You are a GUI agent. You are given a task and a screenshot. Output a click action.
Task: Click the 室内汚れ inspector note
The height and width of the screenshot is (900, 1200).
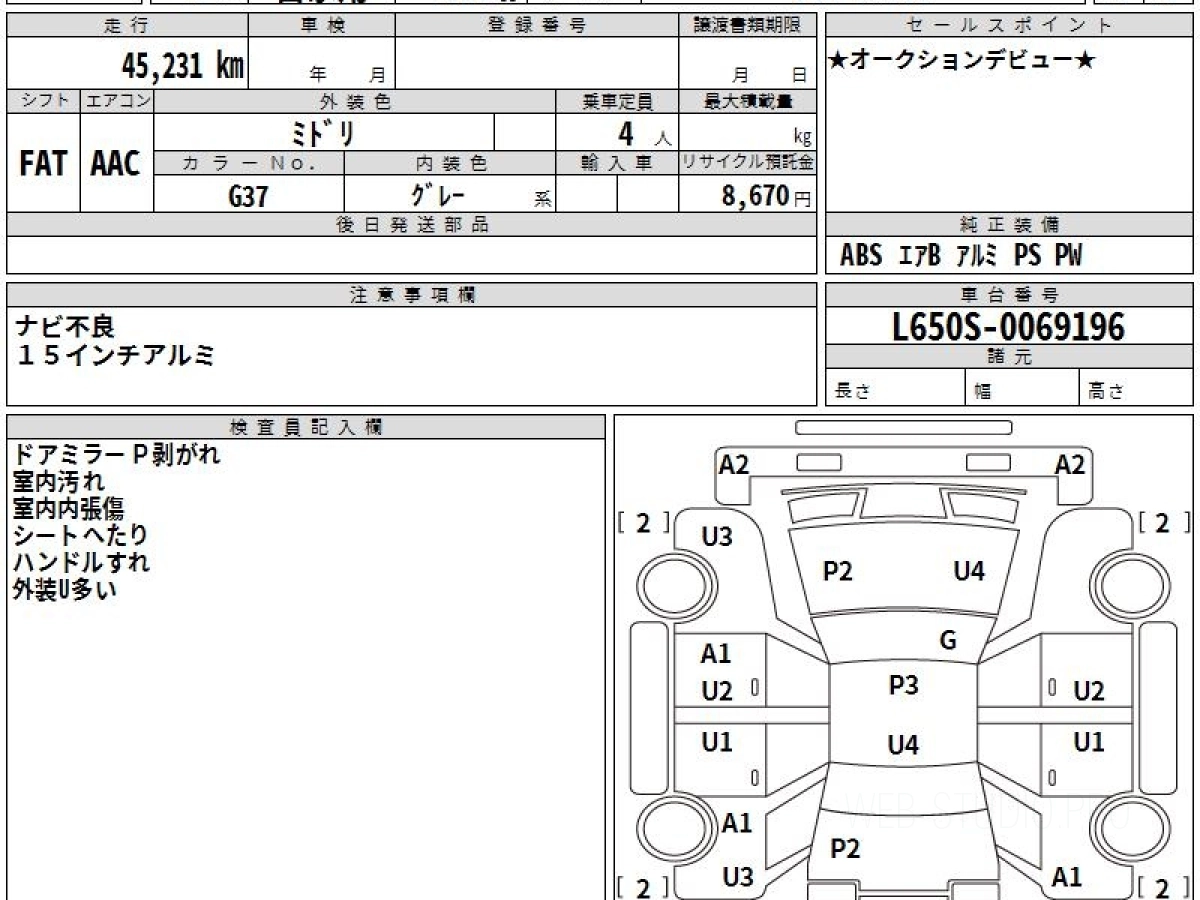point(58,482)
